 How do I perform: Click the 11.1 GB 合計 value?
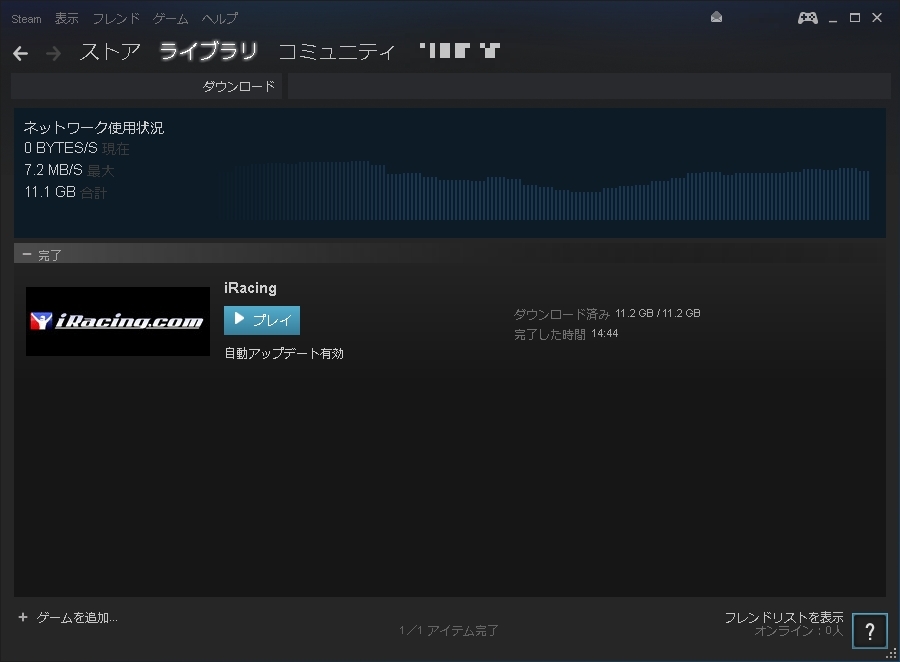coord(65,192)
